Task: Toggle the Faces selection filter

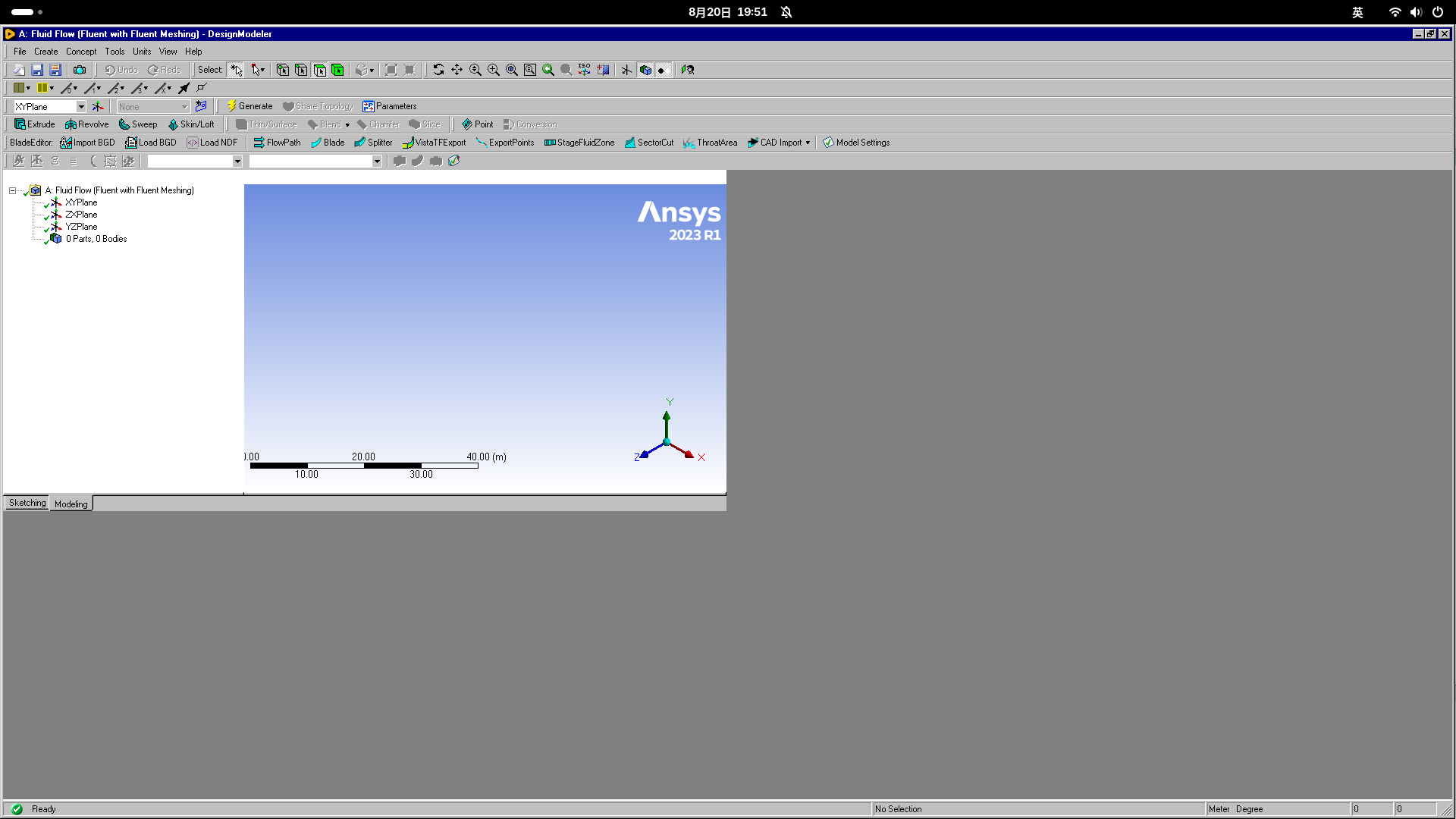Action: pos(319,70)
